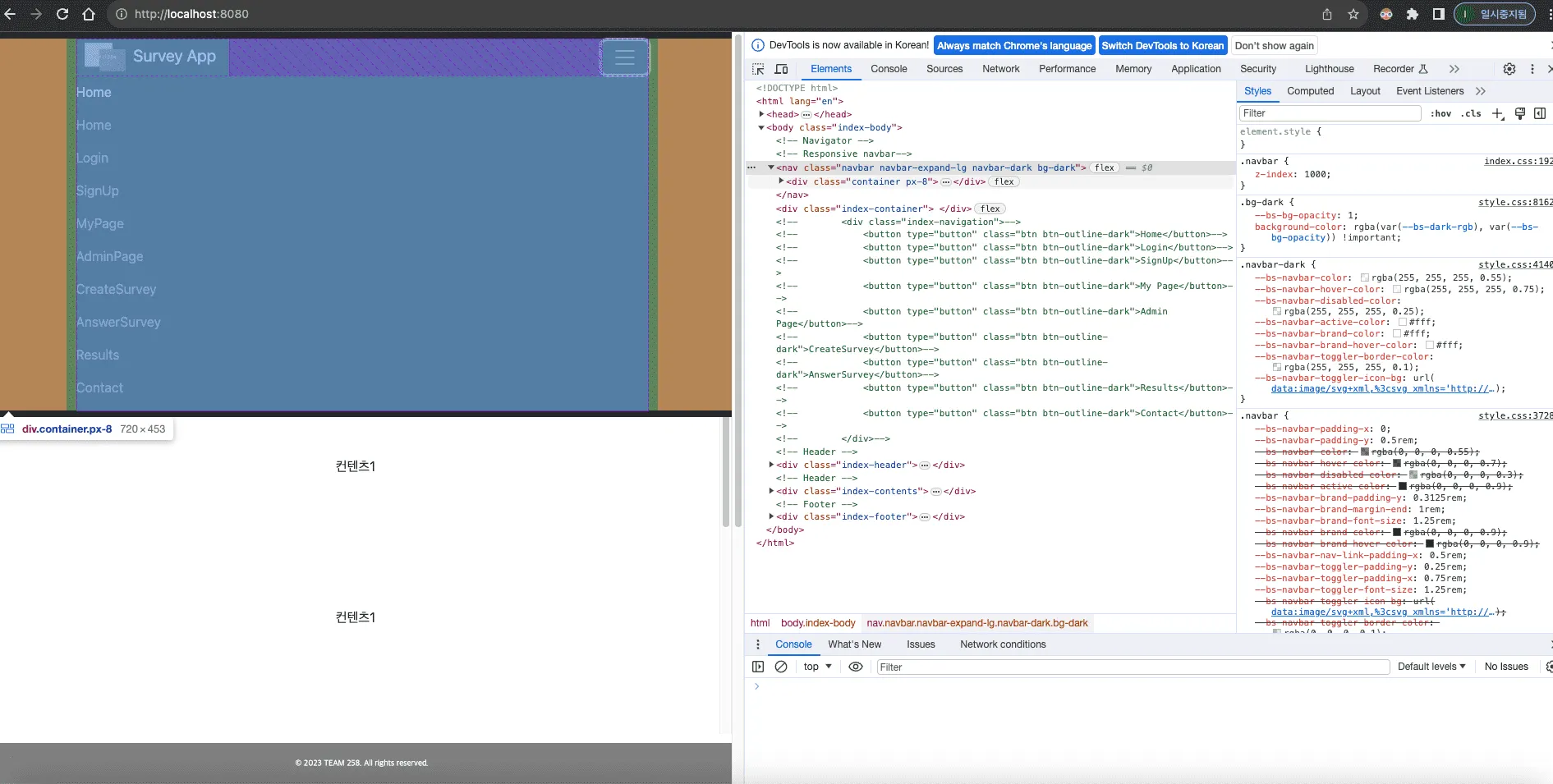Click the hamburger navbar toggler

[x=624, y=57]
